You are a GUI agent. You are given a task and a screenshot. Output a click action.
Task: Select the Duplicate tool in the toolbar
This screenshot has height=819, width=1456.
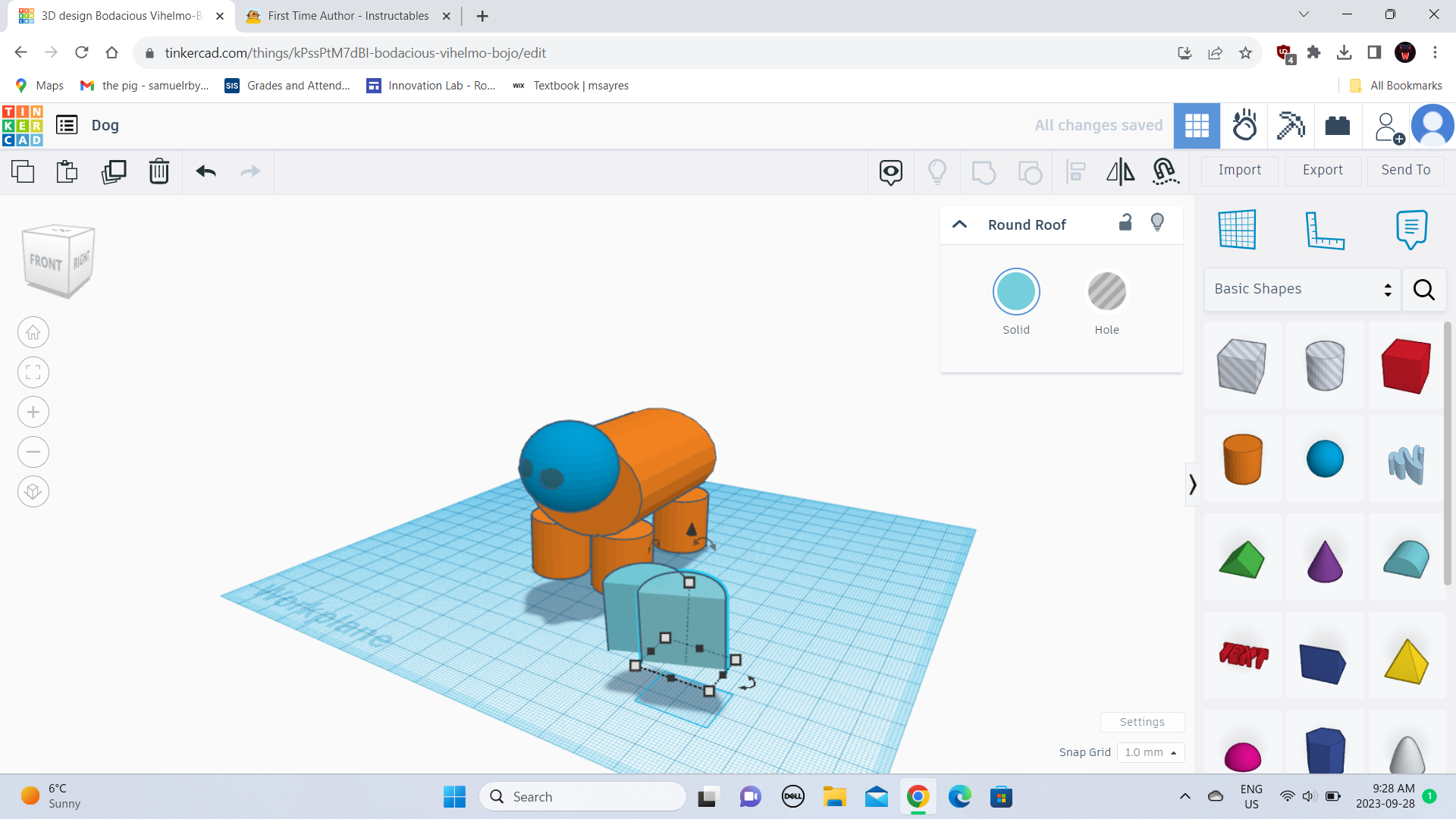pyautogui.click(x=113, y=171)
